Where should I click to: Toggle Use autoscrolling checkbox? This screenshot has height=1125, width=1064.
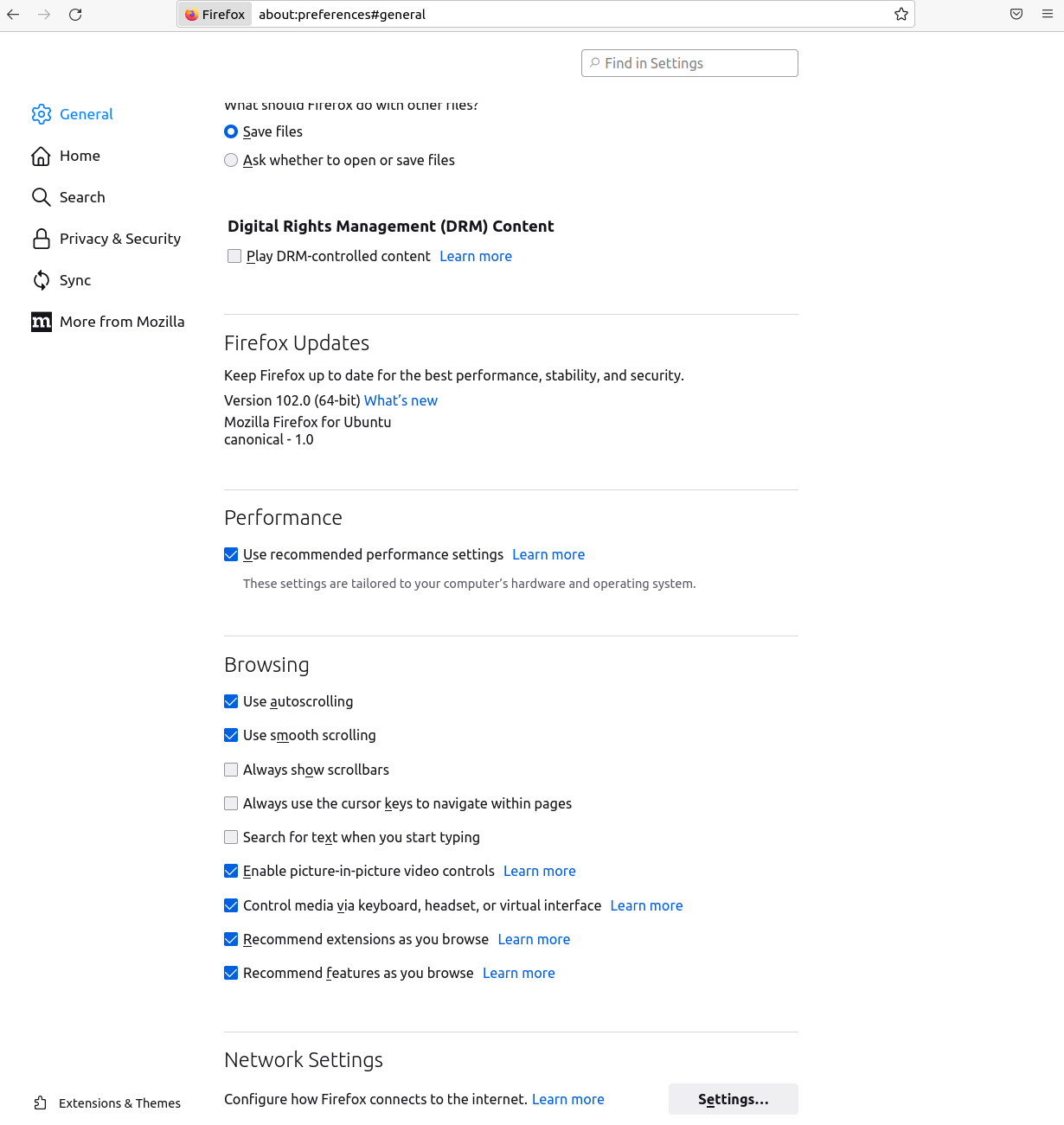pos(231,701)
